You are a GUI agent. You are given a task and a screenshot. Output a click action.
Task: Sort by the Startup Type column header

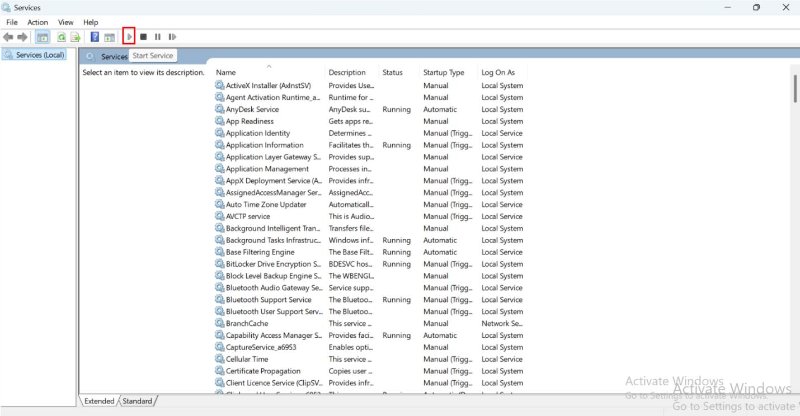(x=448, y=72)
